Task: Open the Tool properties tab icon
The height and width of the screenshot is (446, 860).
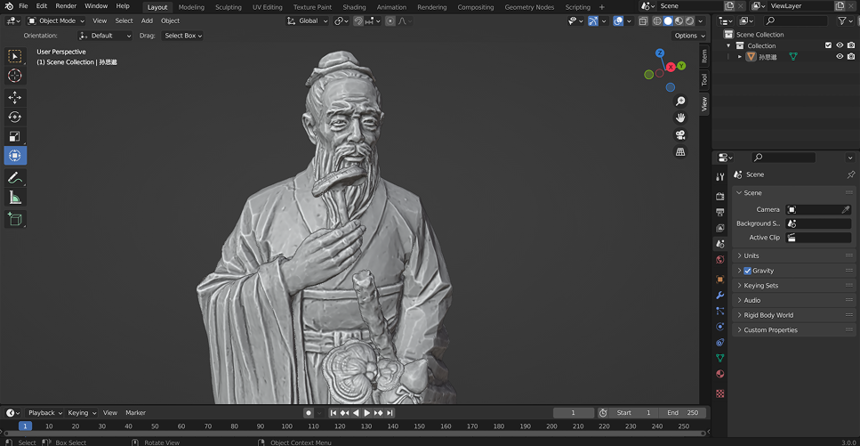Action: click(720, 177)
